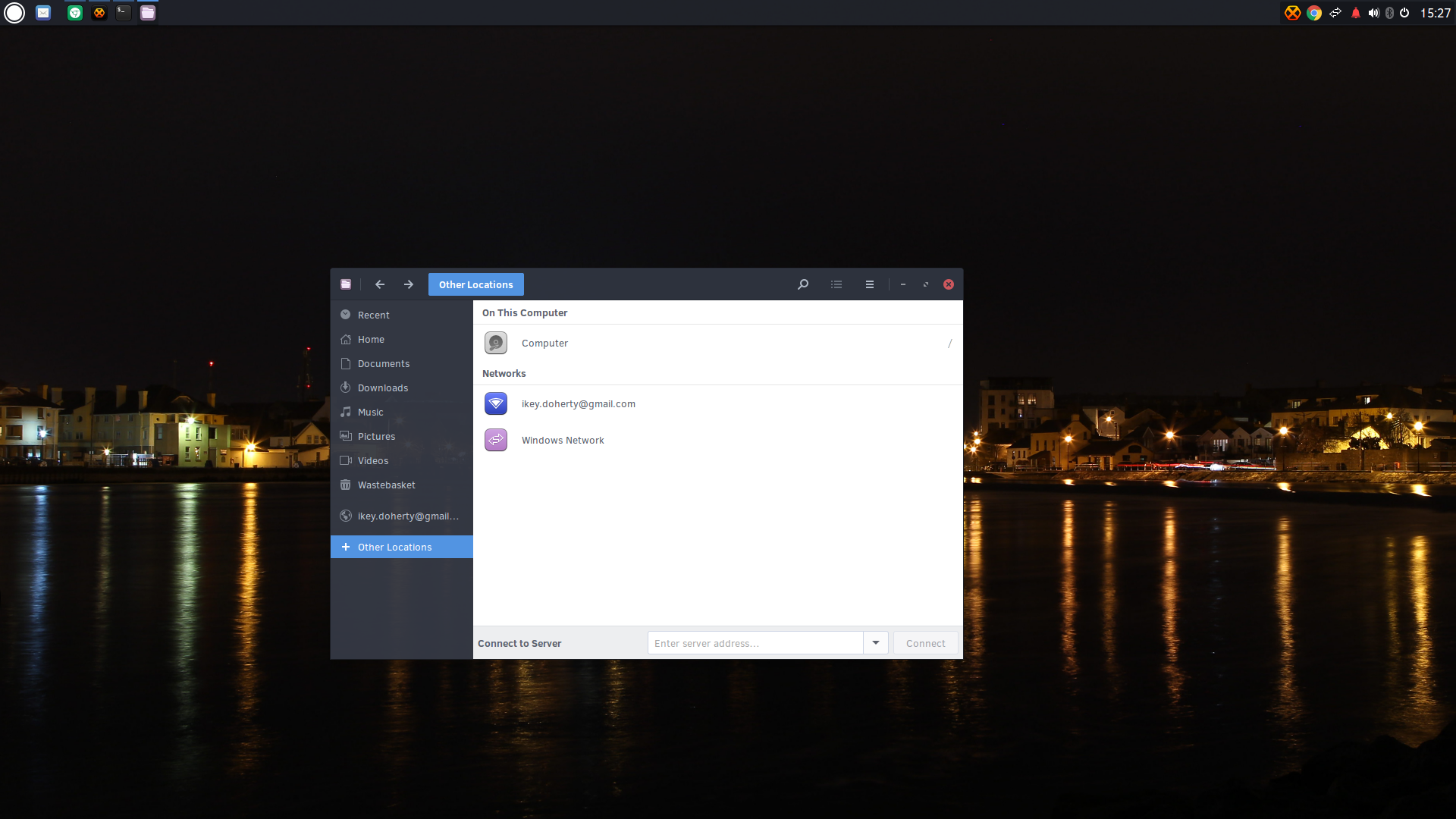Launch the mail app from top panel
The width and height of the screenshot is (1456, 819).
(43, 13)
